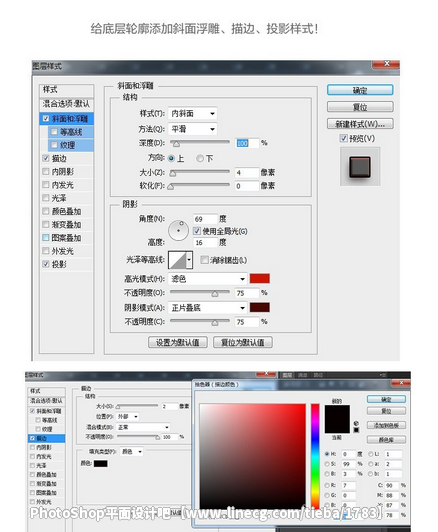Viewport: 438px width, 532px height.
Task: Open 位置 dropdown showing 外部 in Stroke dialog
Action: pyautogui.click(x=128, y=416)
